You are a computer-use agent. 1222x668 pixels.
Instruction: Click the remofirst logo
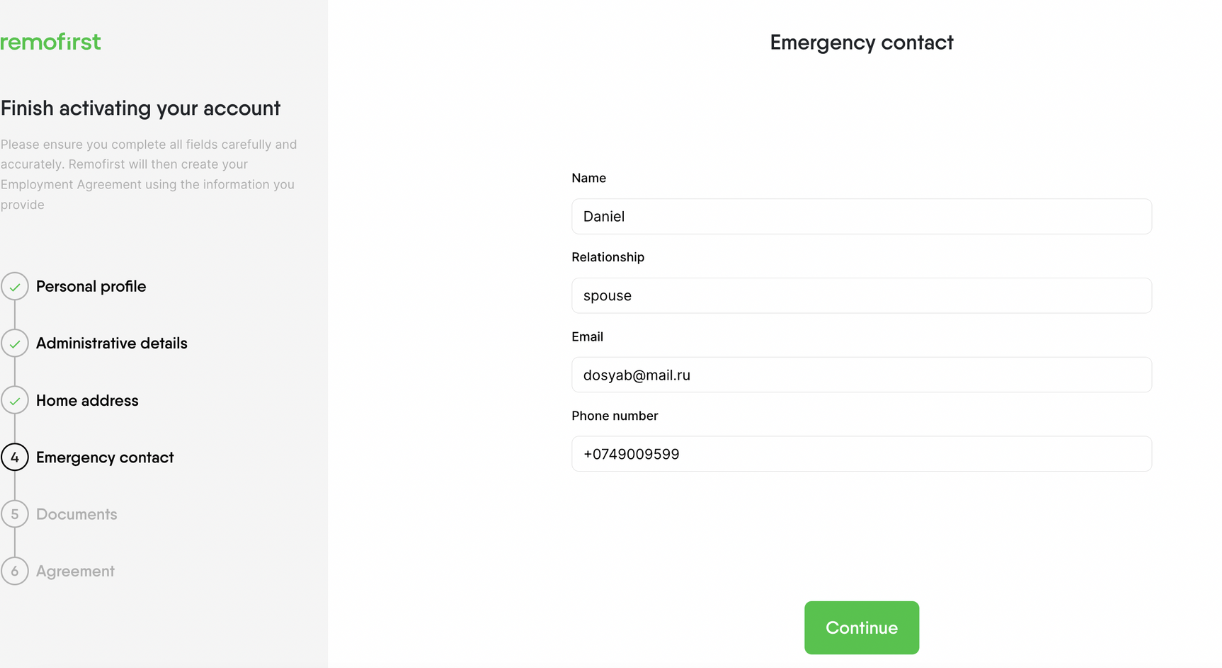coord(50,42)
